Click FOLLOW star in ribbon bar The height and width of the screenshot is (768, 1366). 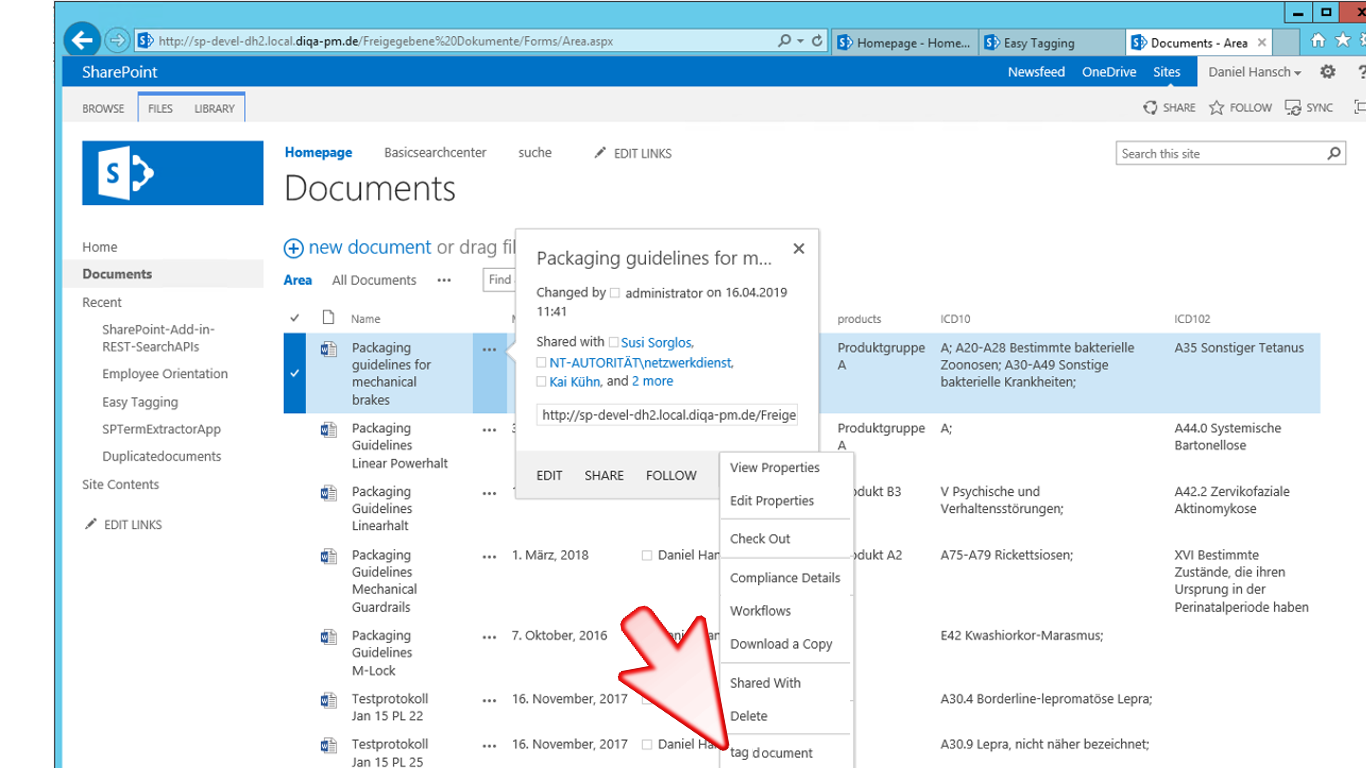pyautogui.click(x=1216, y=107)
